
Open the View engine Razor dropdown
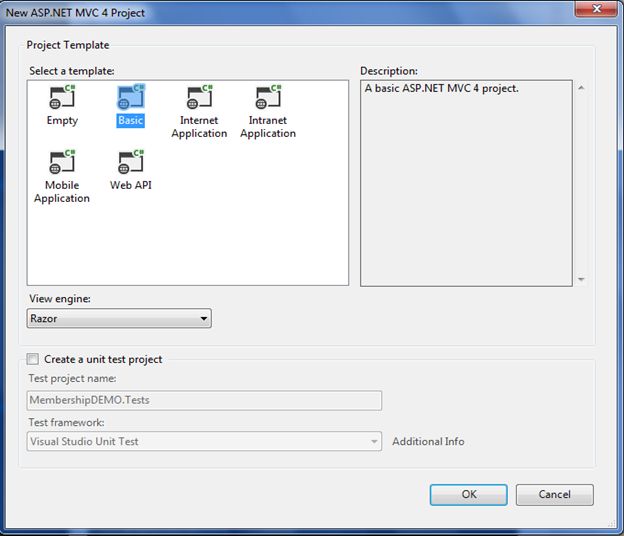(119, 318)
